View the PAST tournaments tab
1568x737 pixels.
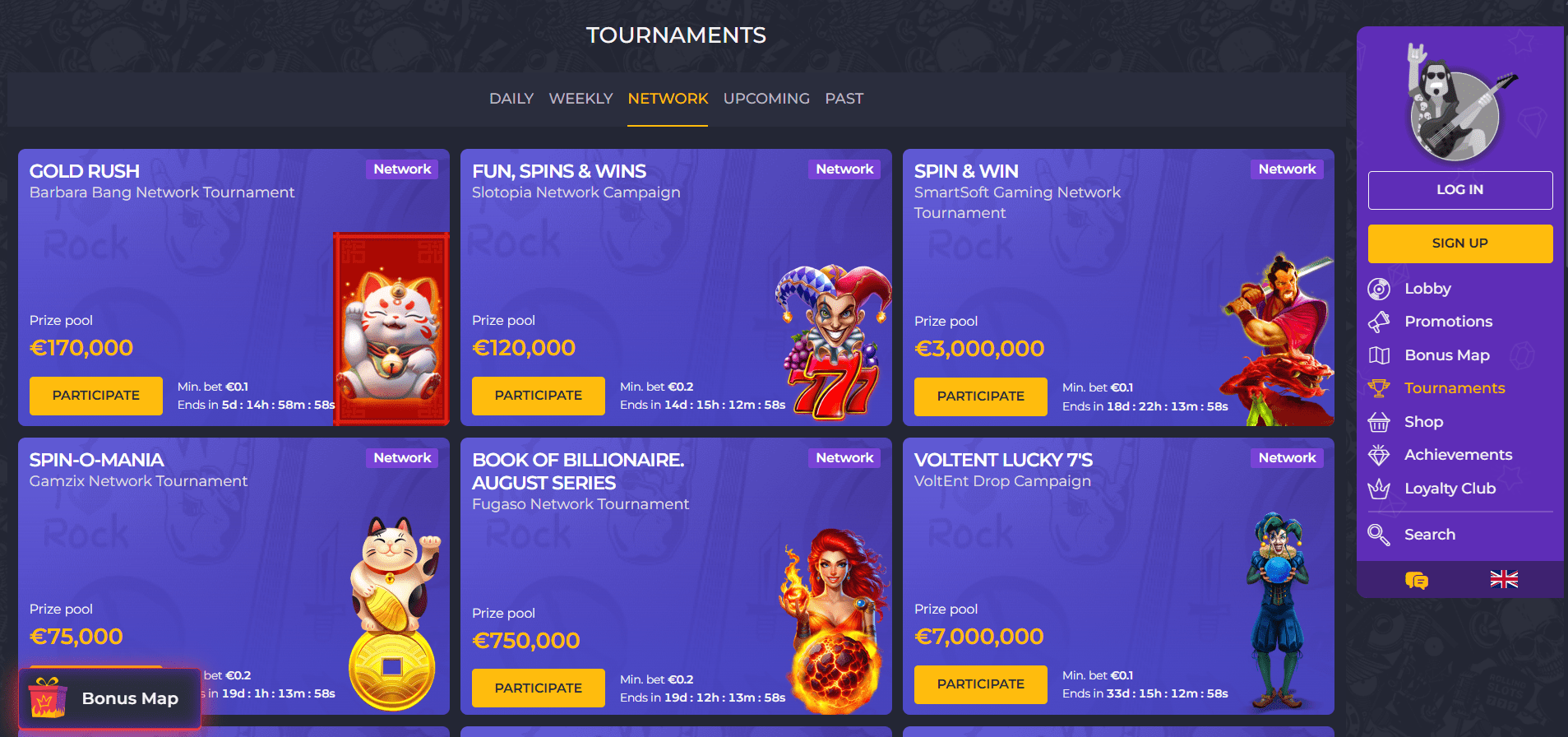pos(844,99)
